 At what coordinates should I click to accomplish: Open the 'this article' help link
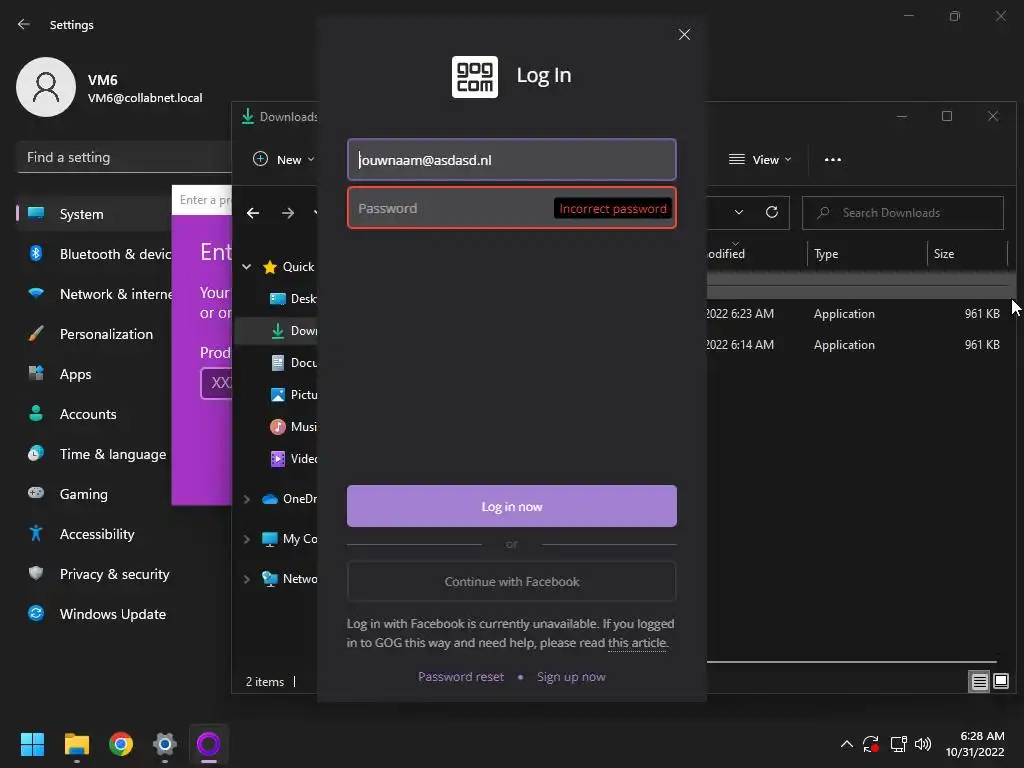pyautogui.click(x=638, y=643)
